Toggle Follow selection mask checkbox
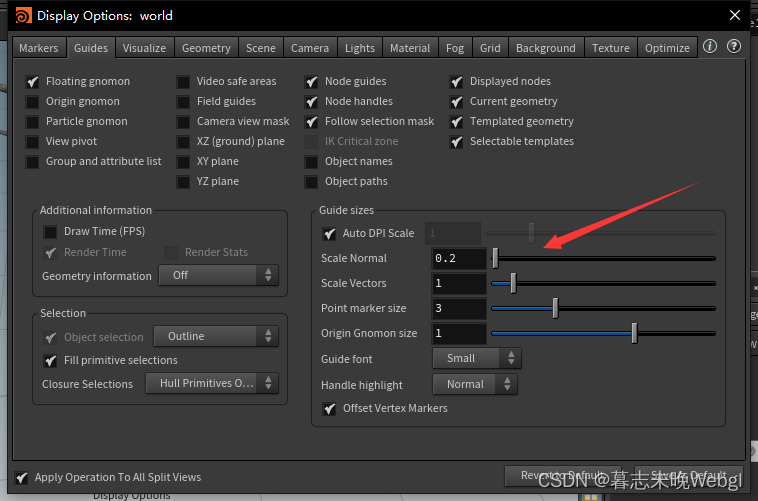758x501 pixels. click(311, 122)
